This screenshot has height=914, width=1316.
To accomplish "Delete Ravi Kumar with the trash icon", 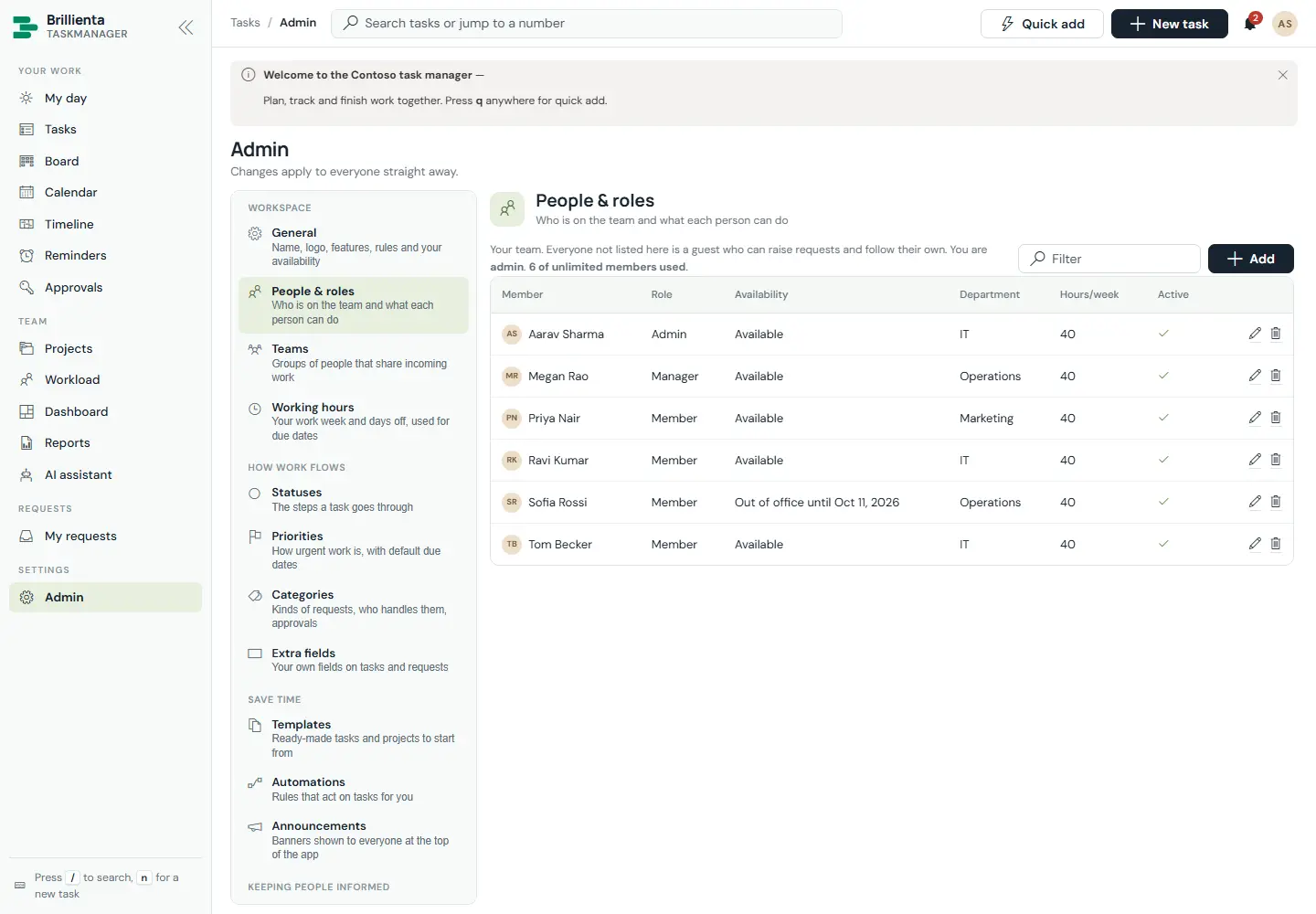I will pos(1276,460).
